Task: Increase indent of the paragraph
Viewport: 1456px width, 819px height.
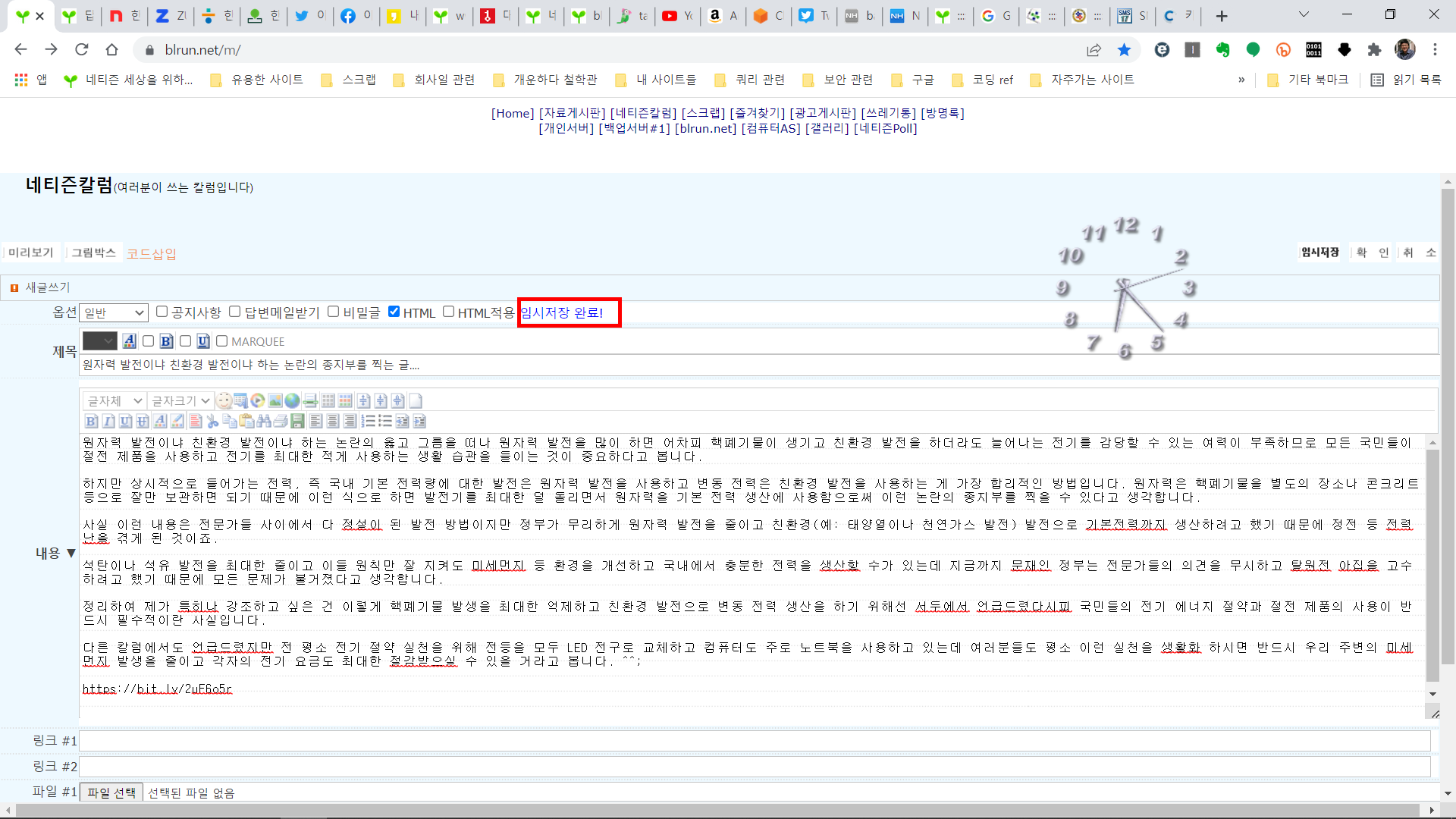Action: (x=419, y=421)
